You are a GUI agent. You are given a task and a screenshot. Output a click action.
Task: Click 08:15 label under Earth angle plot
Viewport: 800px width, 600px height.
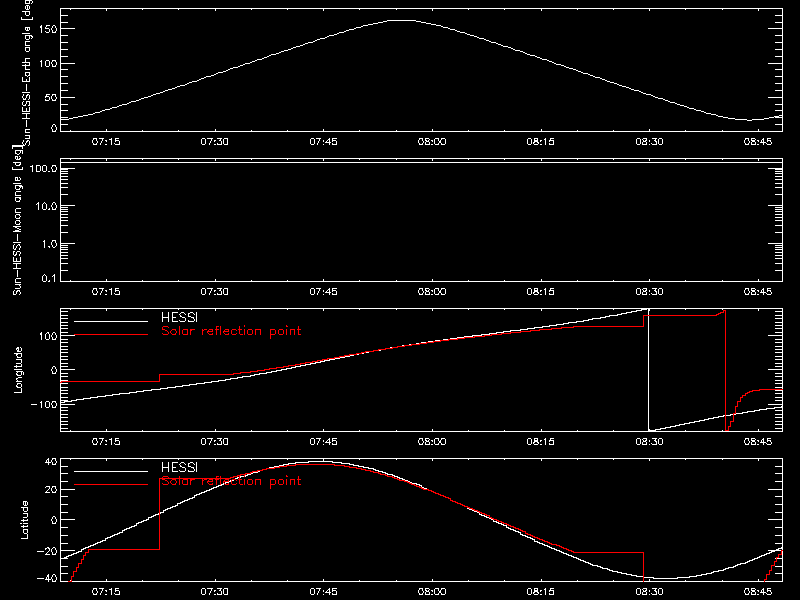[541, 141]
